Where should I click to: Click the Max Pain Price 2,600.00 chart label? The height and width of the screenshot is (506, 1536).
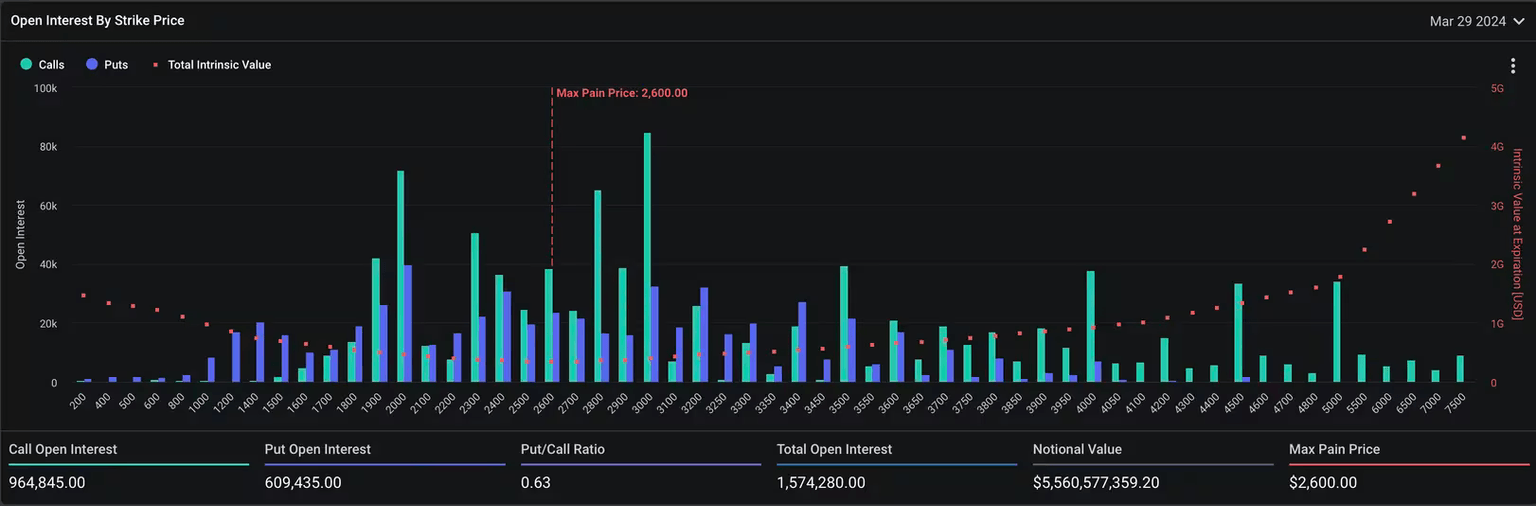coord(621,93)
